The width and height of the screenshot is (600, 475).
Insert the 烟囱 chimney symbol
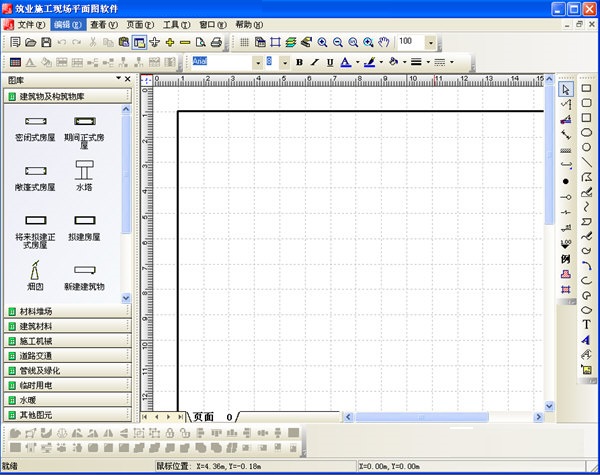(x=35, y=275)
